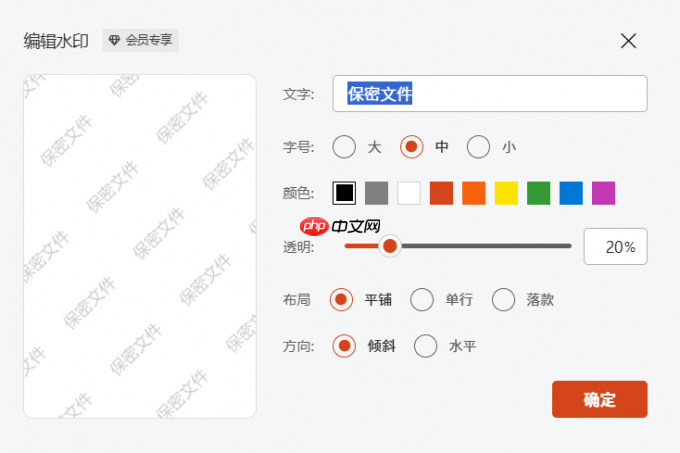Pick the green color swatch

(x=539, y=193)
